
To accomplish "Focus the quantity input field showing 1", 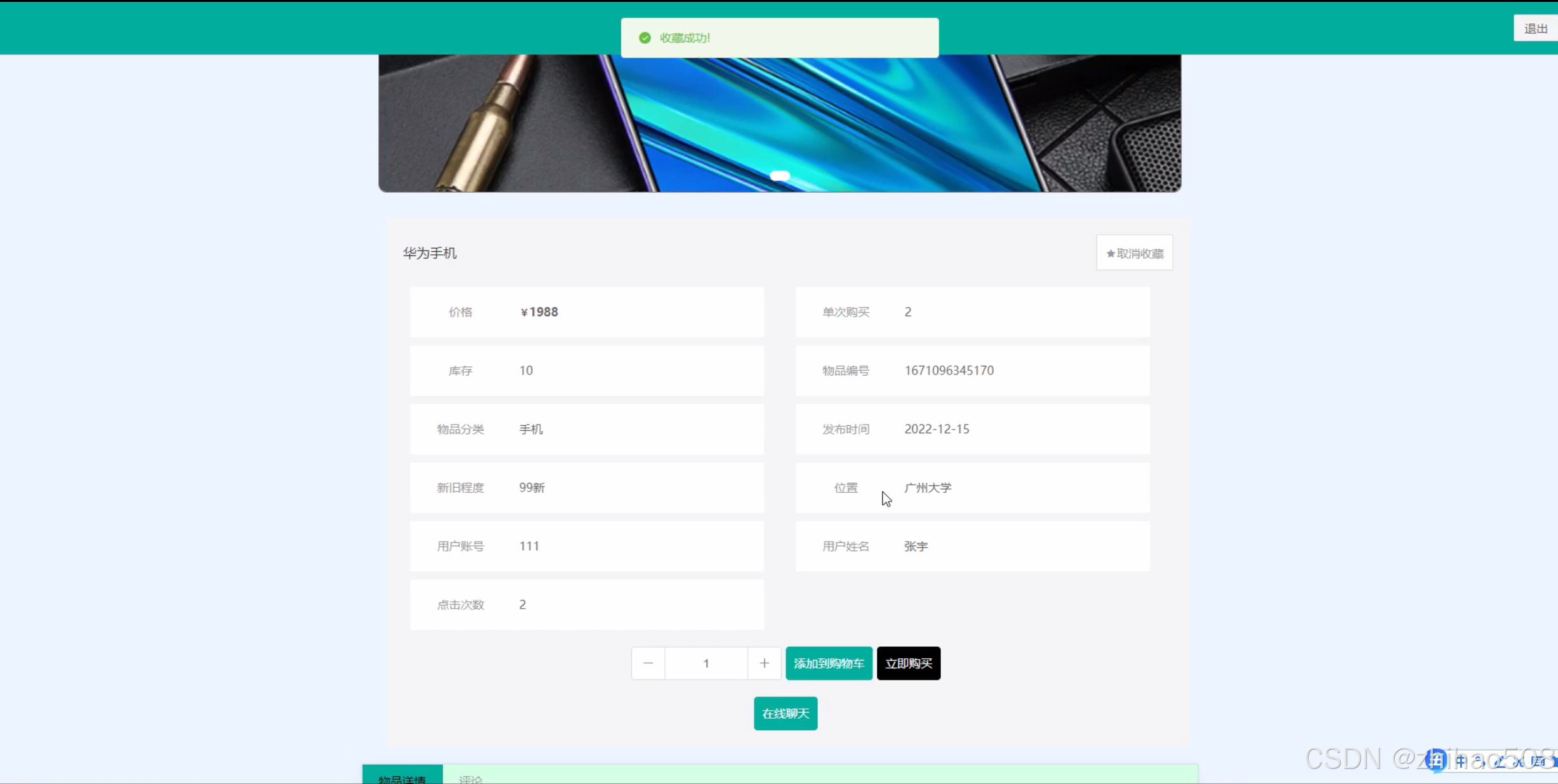I will [x=706, y=663].
